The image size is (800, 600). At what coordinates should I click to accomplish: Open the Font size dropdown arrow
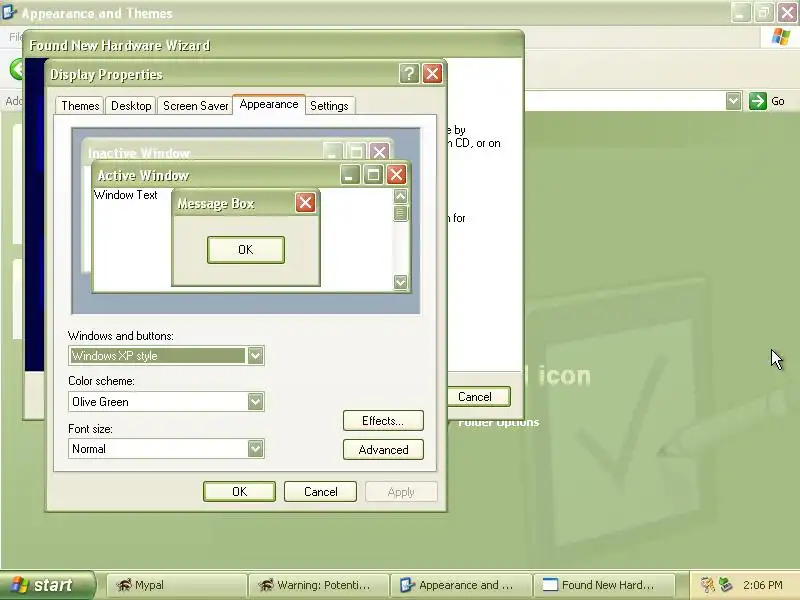pos(255,448)
